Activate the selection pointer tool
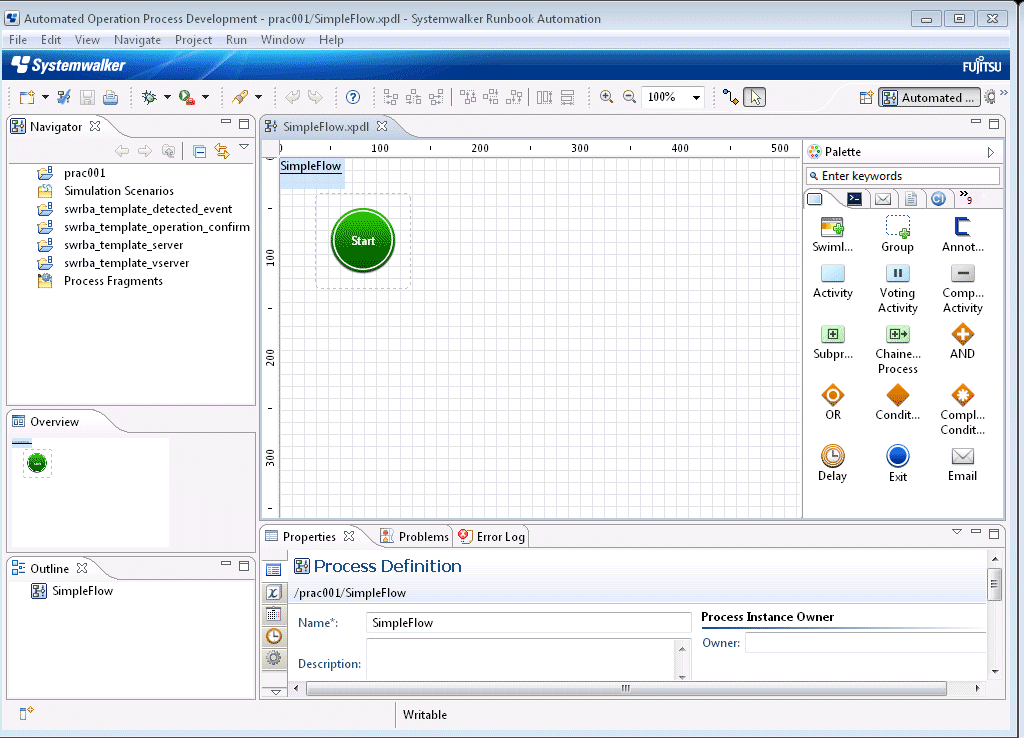1024x738 pixels. click(754, 97)
